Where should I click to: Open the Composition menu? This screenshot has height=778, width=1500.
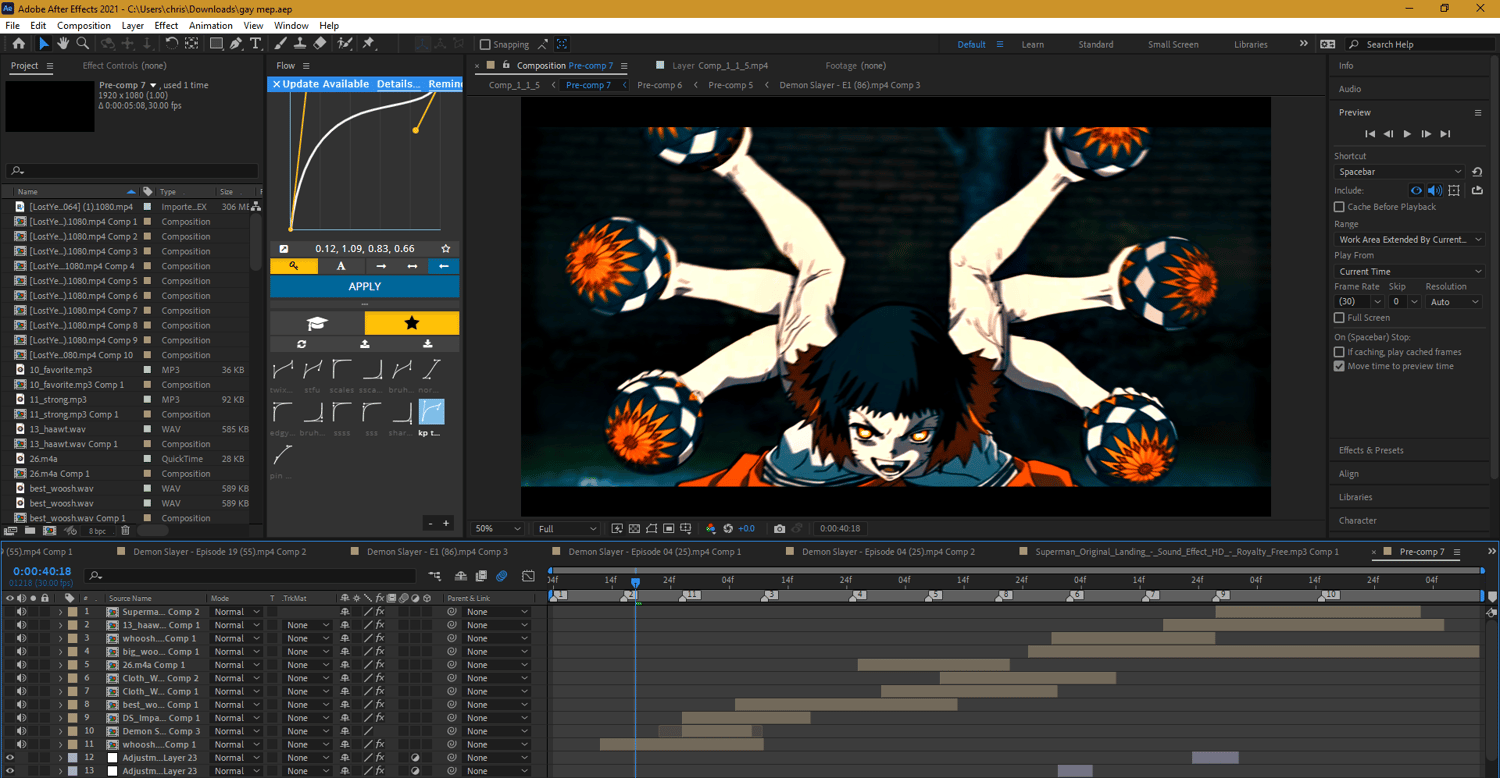(x=84, y=25)
